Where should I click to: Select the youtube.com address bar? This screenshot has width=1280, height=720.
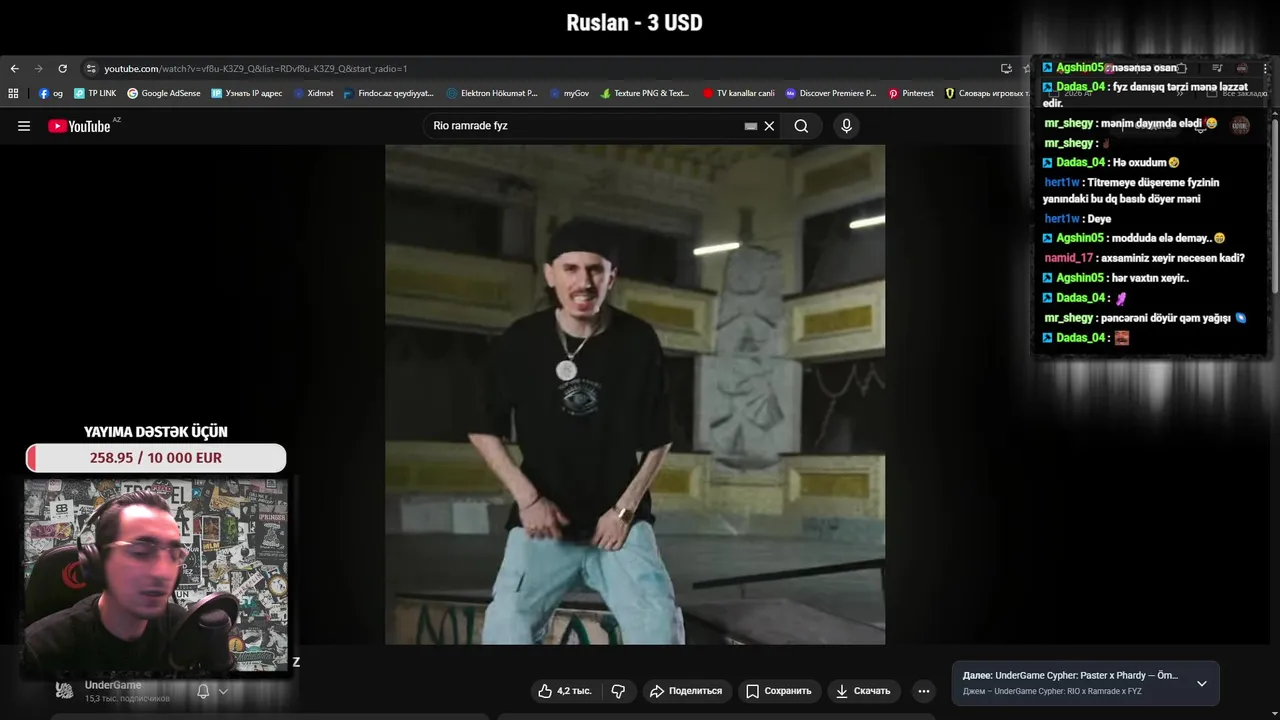540,69
